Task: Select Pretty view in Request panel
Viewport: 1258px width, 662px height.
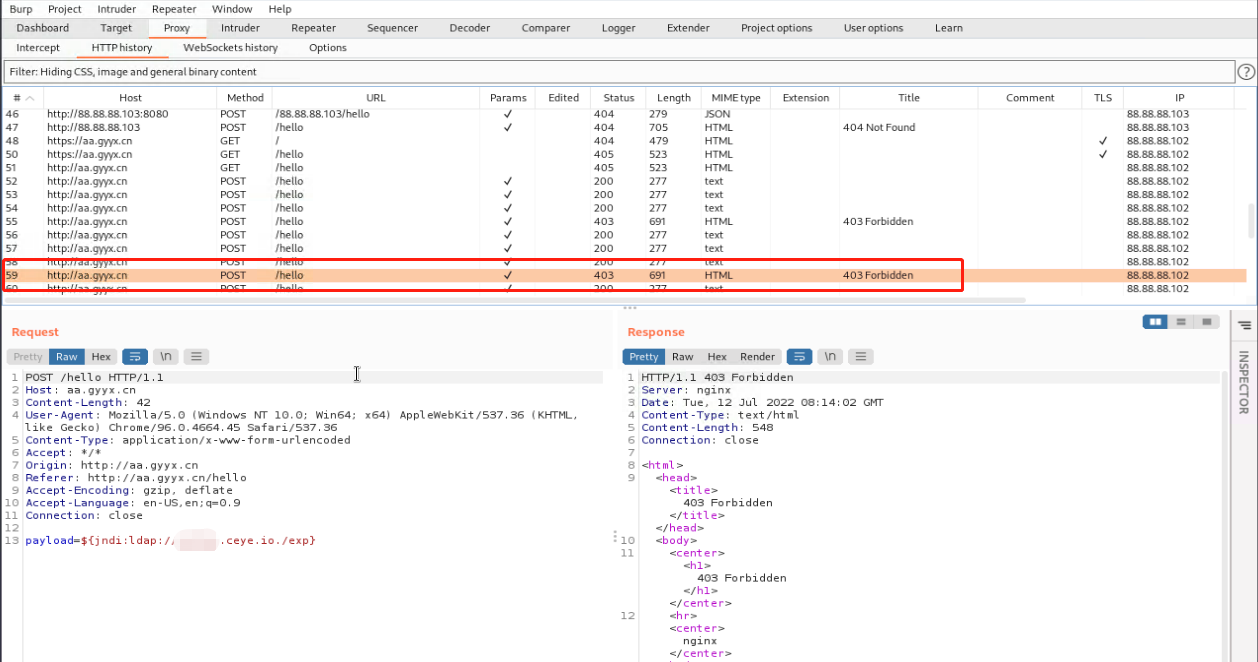Action: 28,356
